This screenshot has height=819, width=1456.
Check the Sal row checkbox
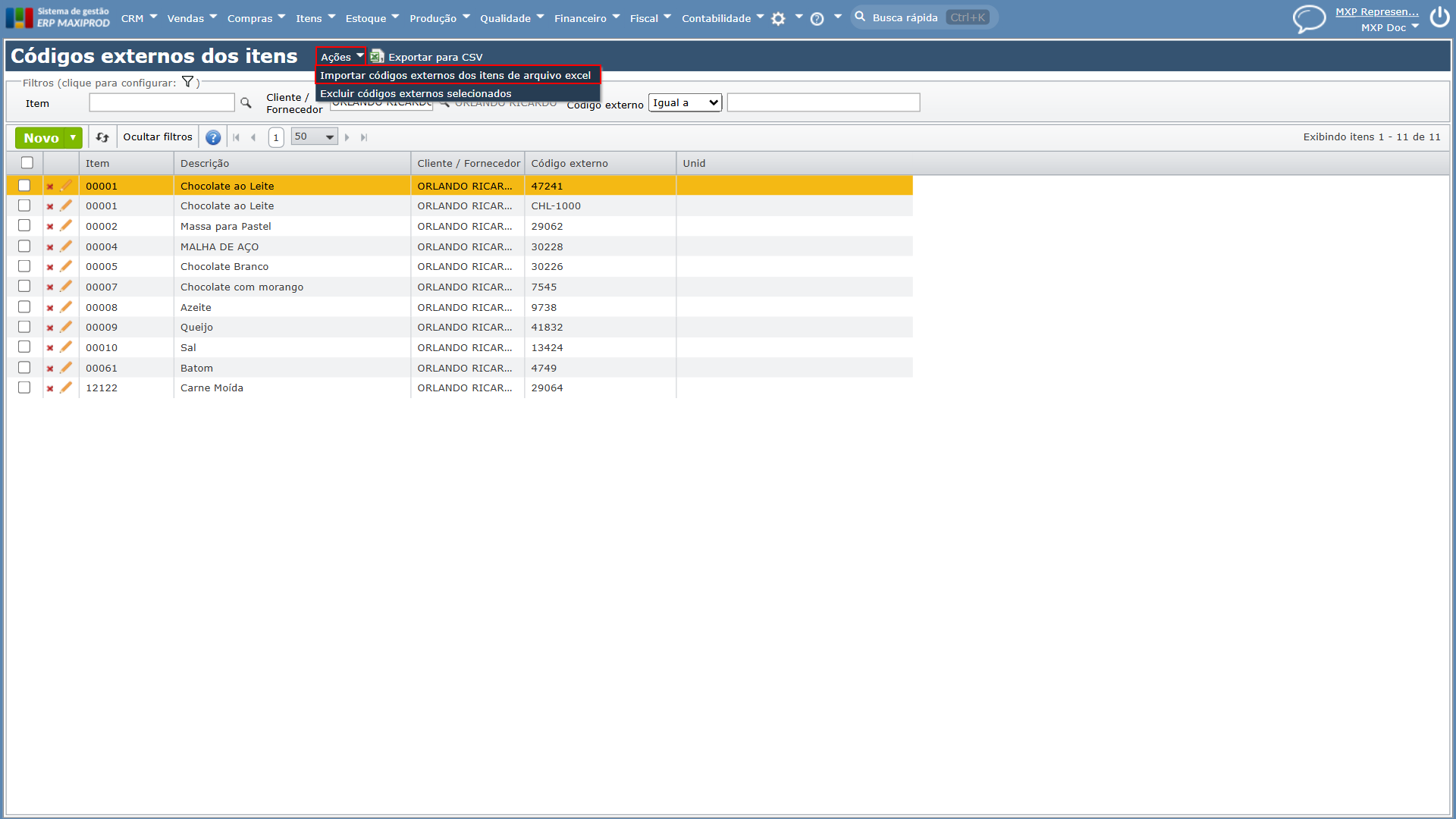click(24, 347)
